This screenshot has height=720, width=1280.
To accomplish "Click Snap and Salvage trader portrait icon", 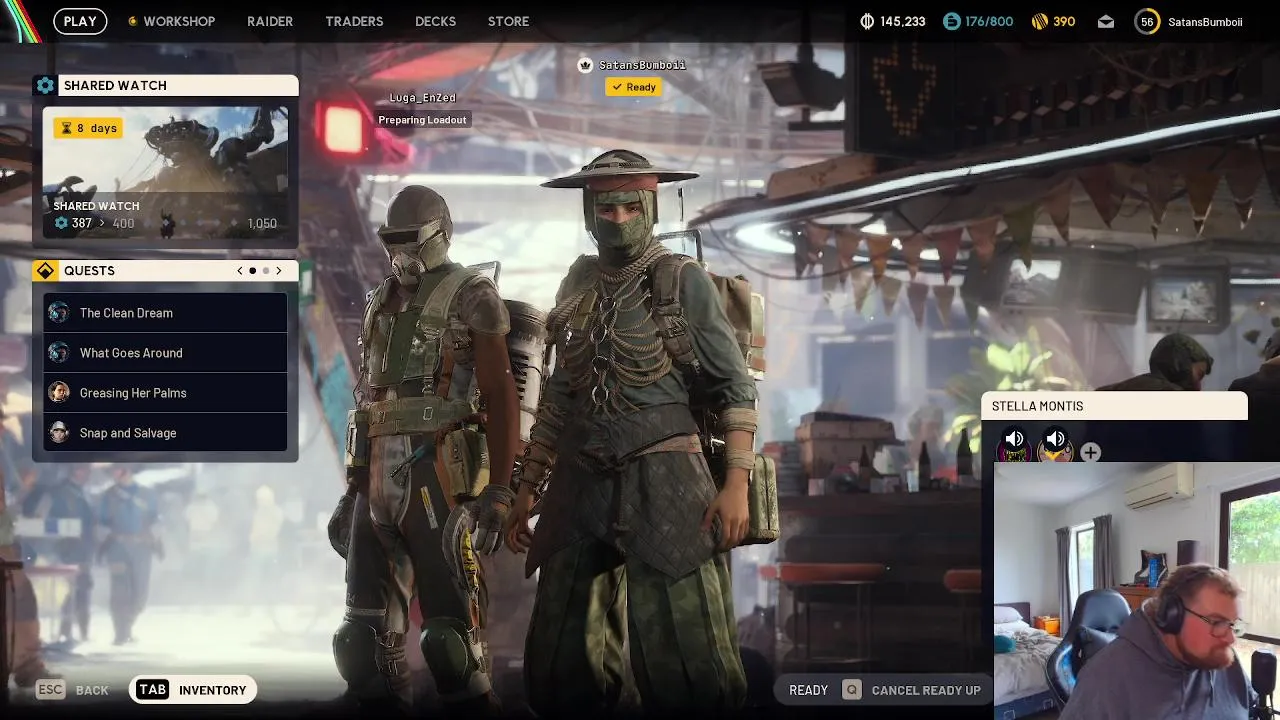I will [59, 433].
